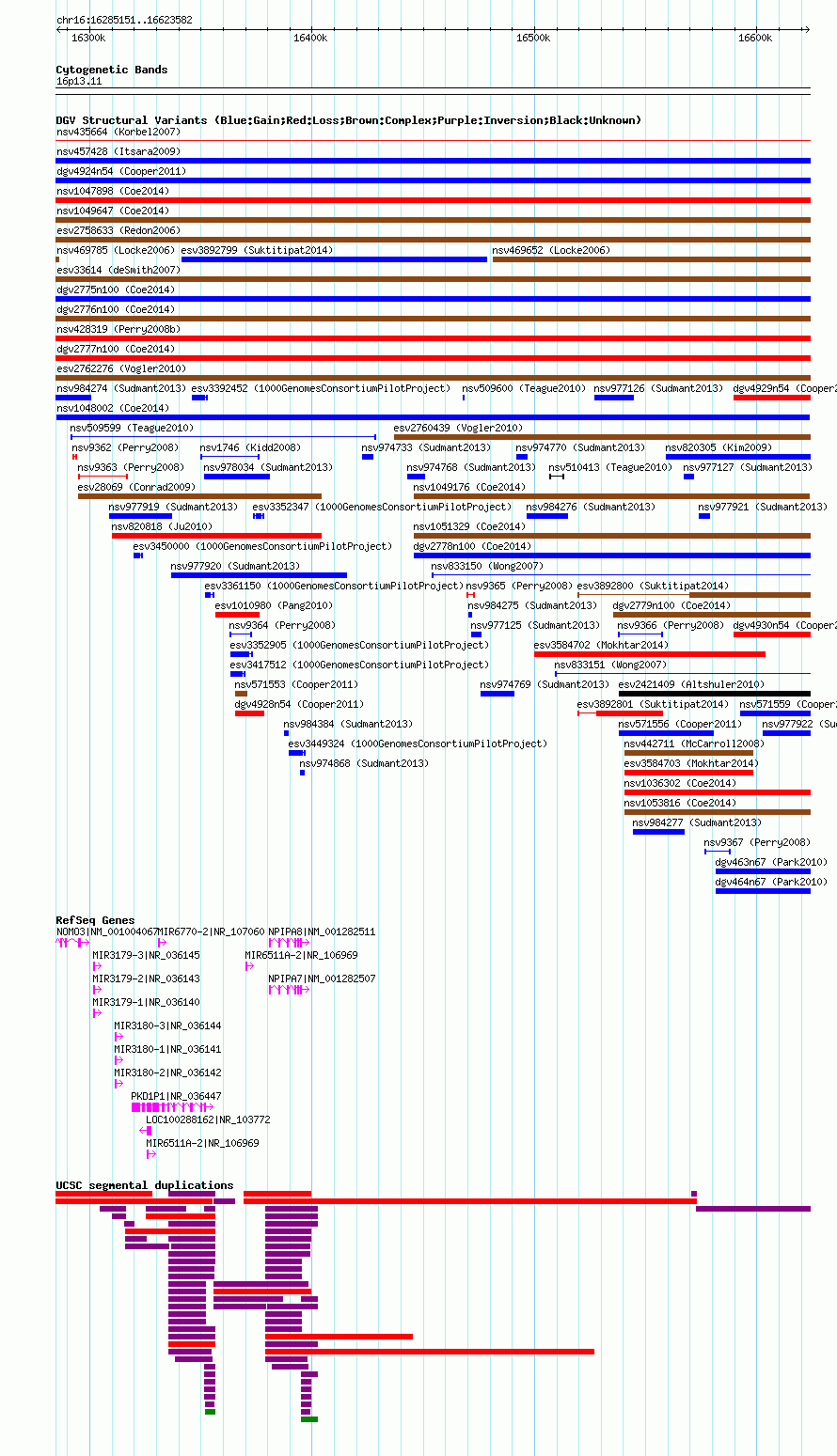
Task: Click label nsv509600 (Teague2010)
Action: point(524,388)
